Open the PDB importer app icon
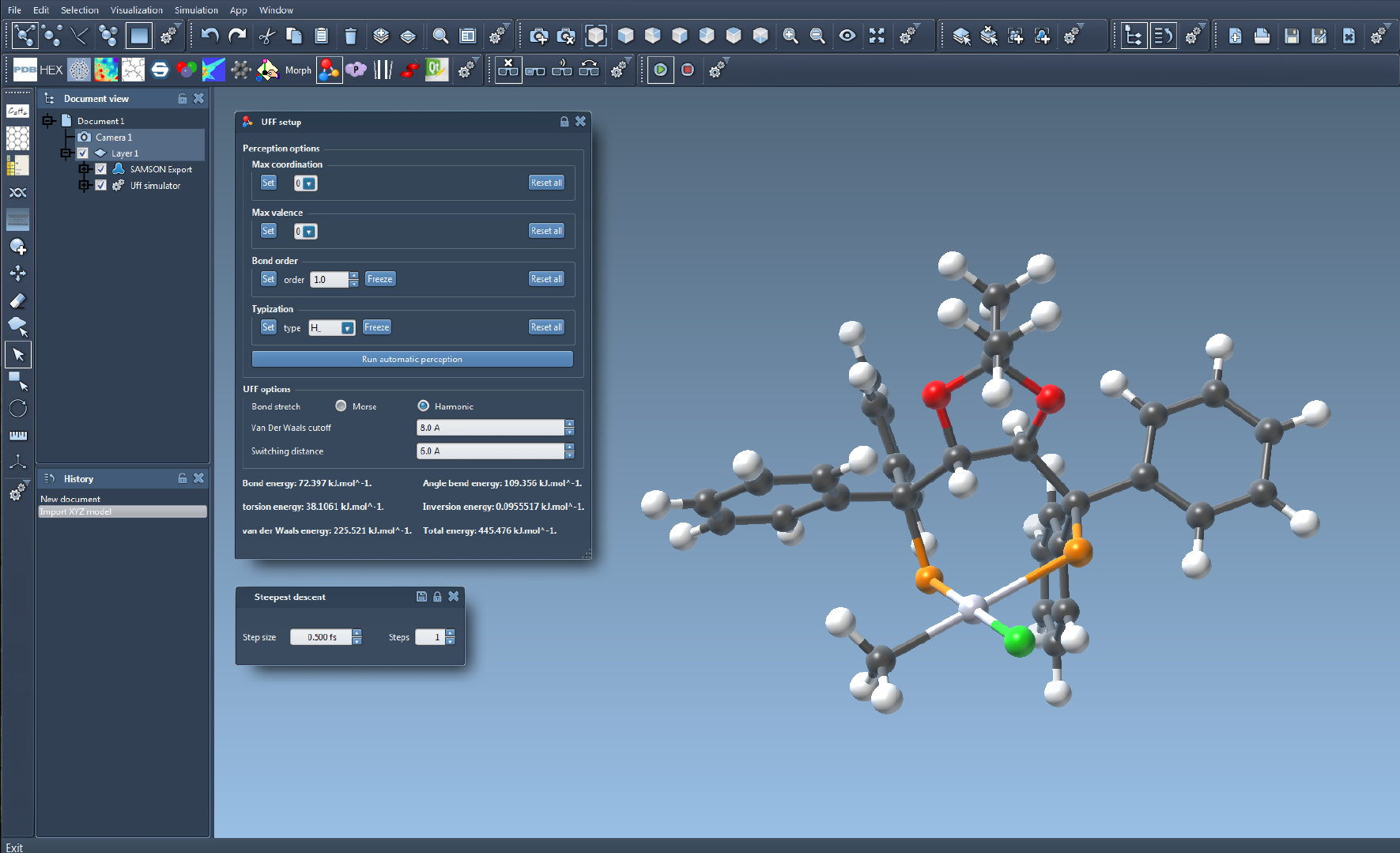 coord(25,70)
